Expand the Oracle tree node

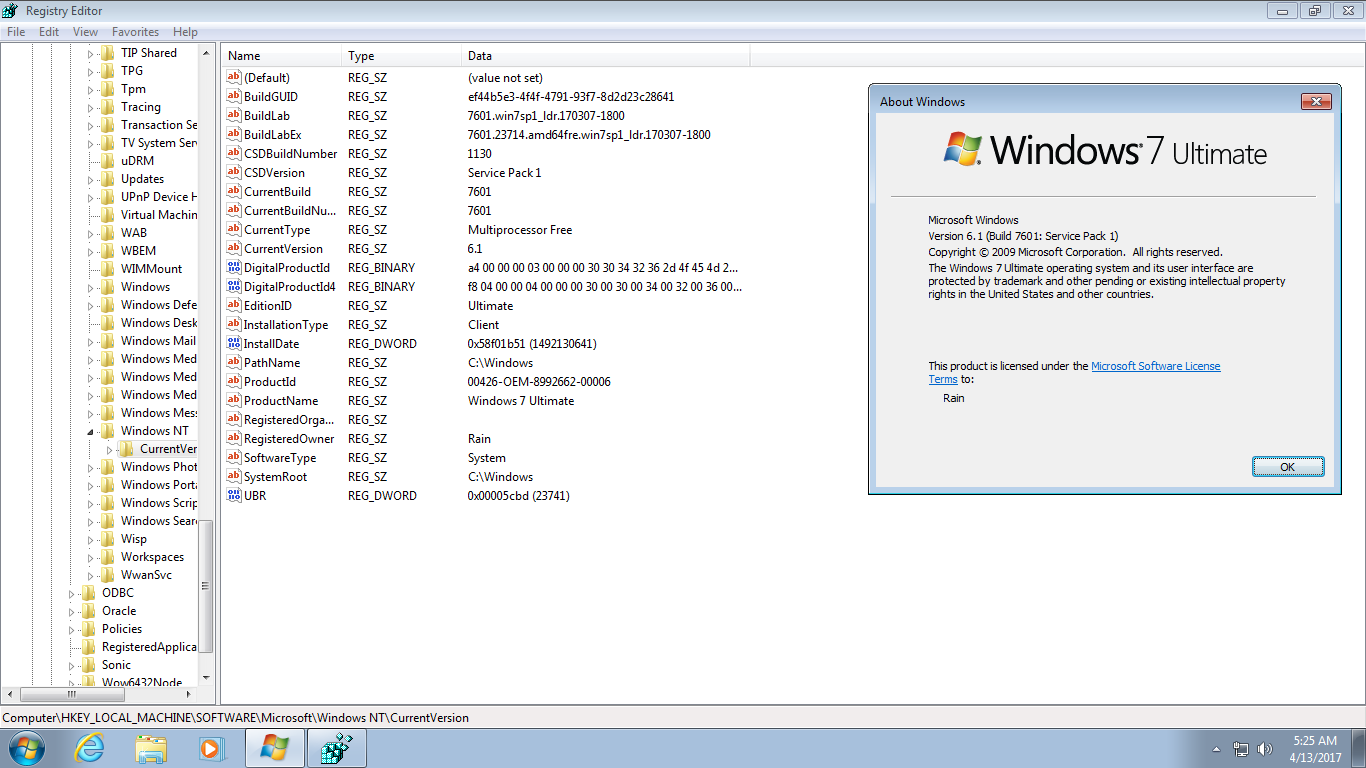click(71, 611)
